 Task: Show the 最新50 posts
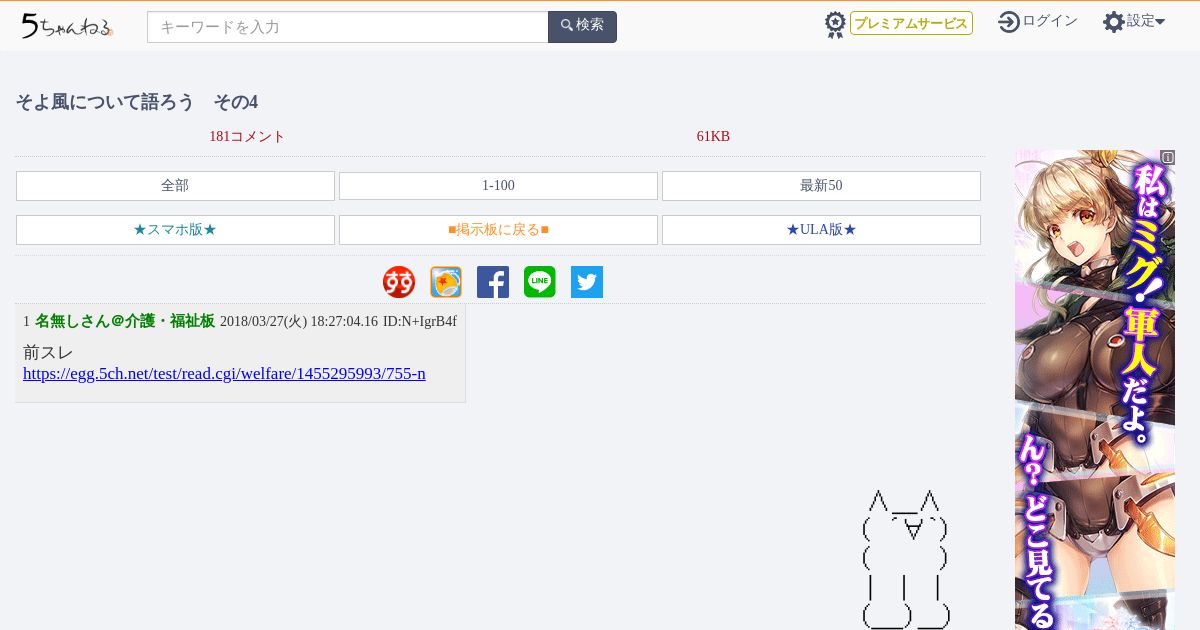[x=821, y=186]
